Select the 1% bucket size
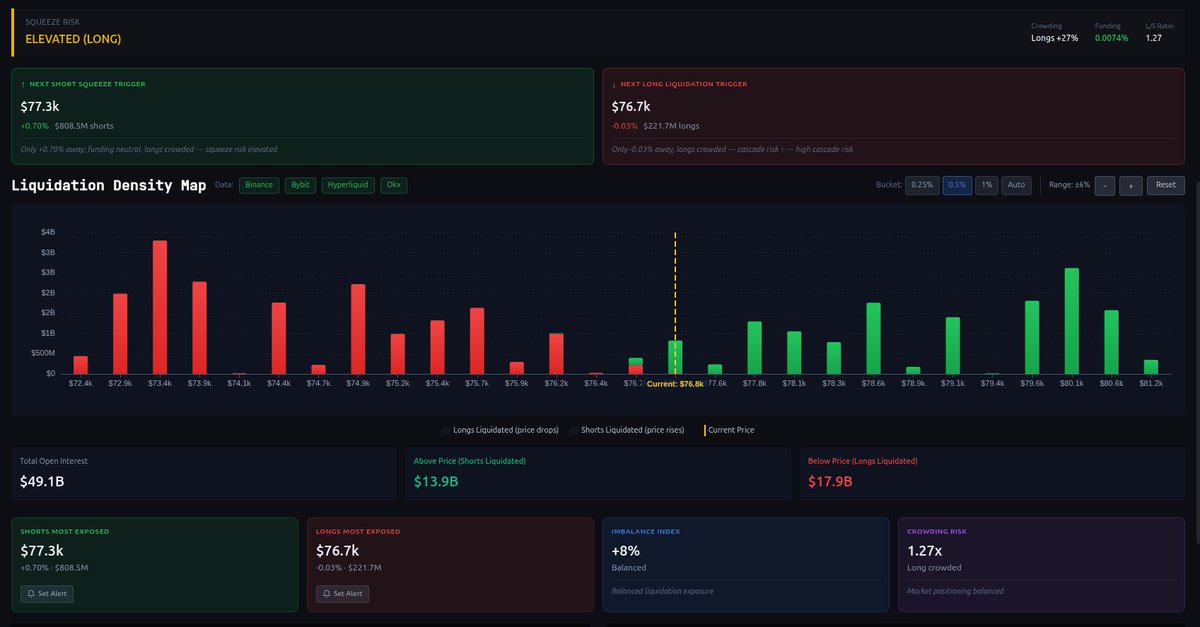The height and width of the screenshot is (627, 1200). click(987, 185)
